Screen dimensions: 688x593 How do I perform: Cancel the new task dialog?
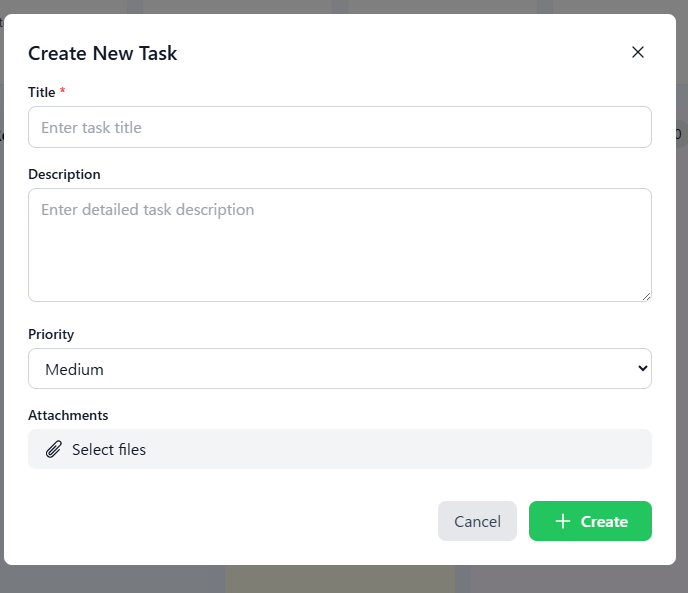pos(477,521)
